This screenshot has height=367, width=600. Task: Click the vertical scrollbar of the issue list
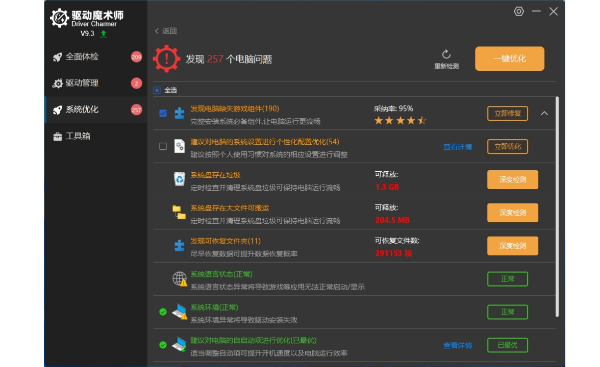pos(557,207)
